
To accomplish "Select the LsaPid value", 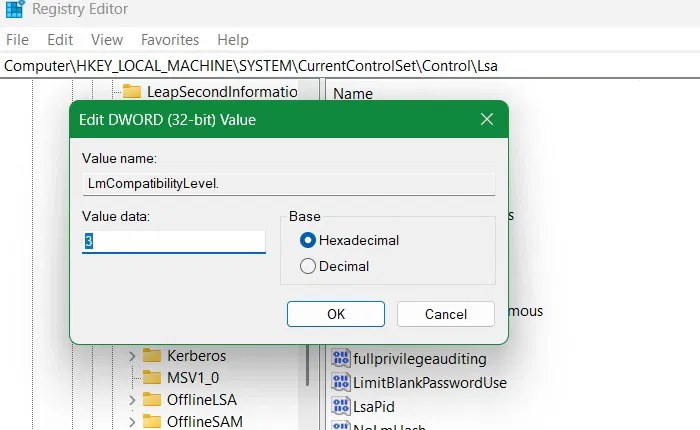I will [x=374, y=407].
